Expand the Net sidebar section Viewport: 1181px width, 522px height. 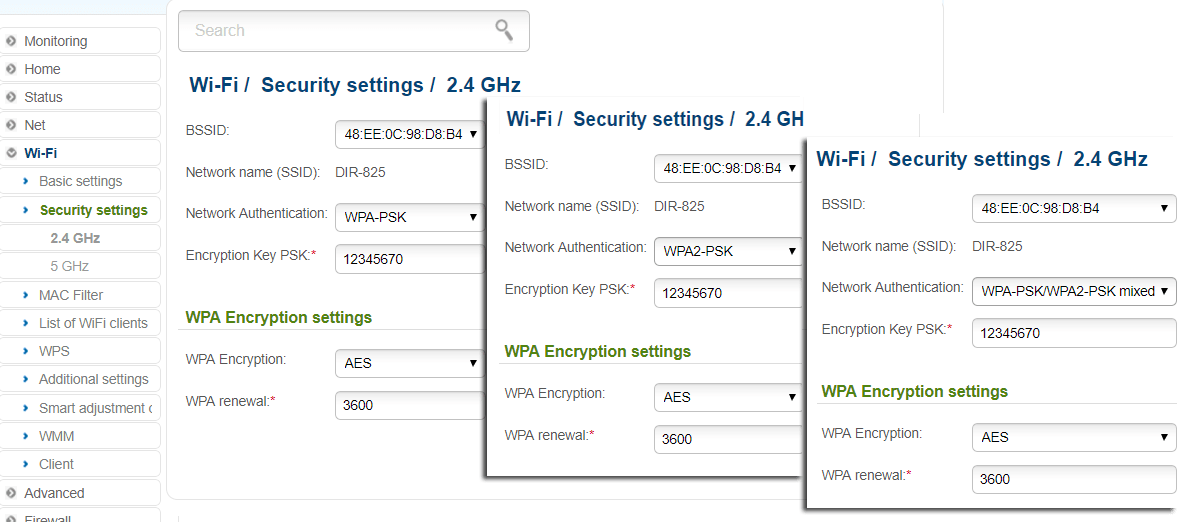click(x=35, y=125)
